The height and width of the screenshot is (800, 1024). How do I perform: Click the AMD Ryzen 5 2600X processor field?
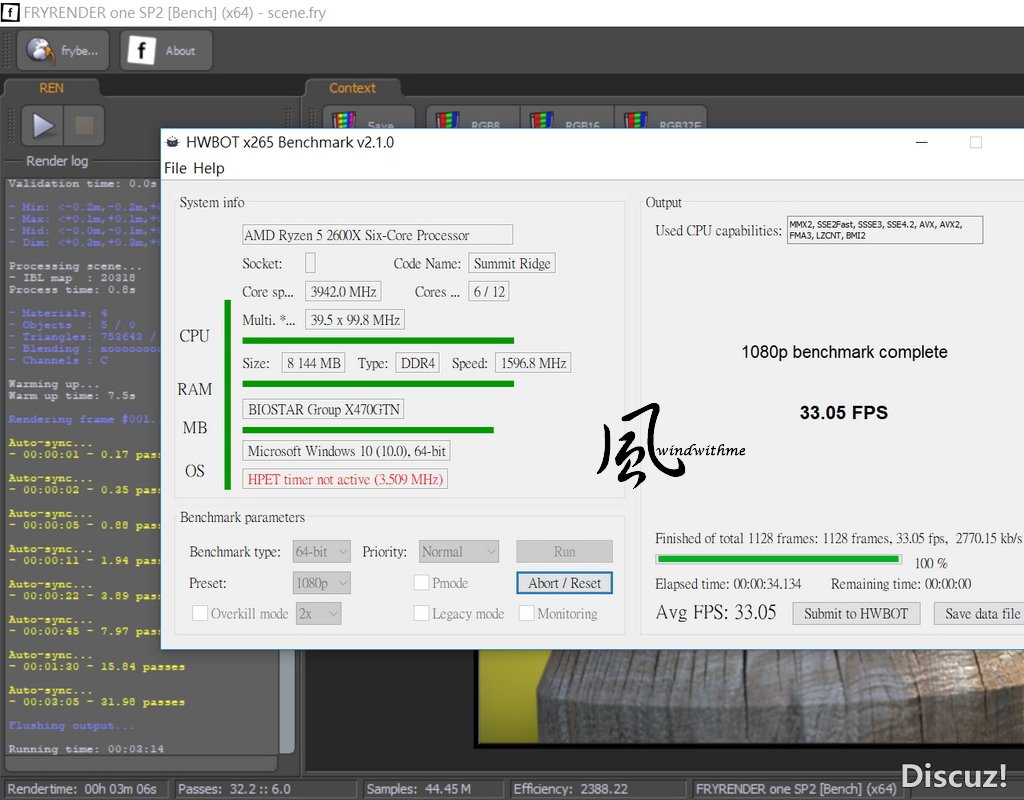pyautogui.click(x=377, y=235)
